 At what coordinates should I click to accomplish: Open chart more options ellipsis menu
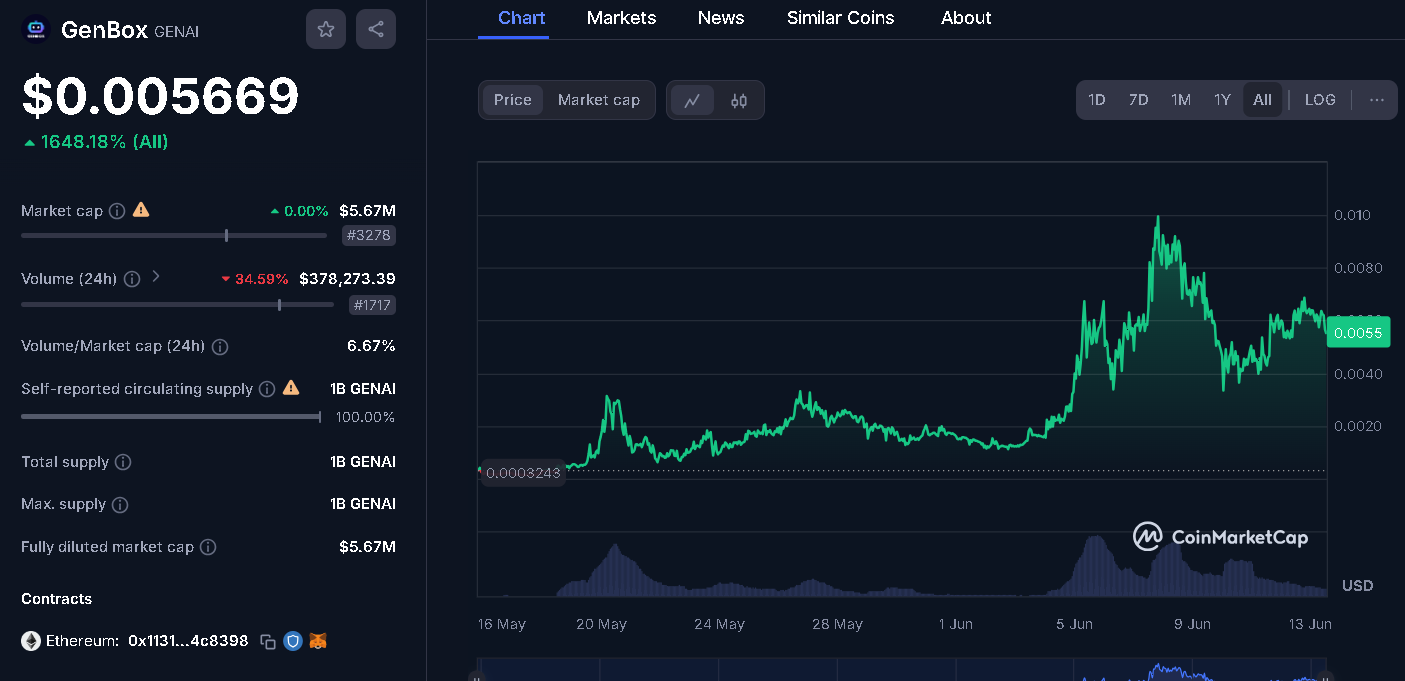(1377, 100)
